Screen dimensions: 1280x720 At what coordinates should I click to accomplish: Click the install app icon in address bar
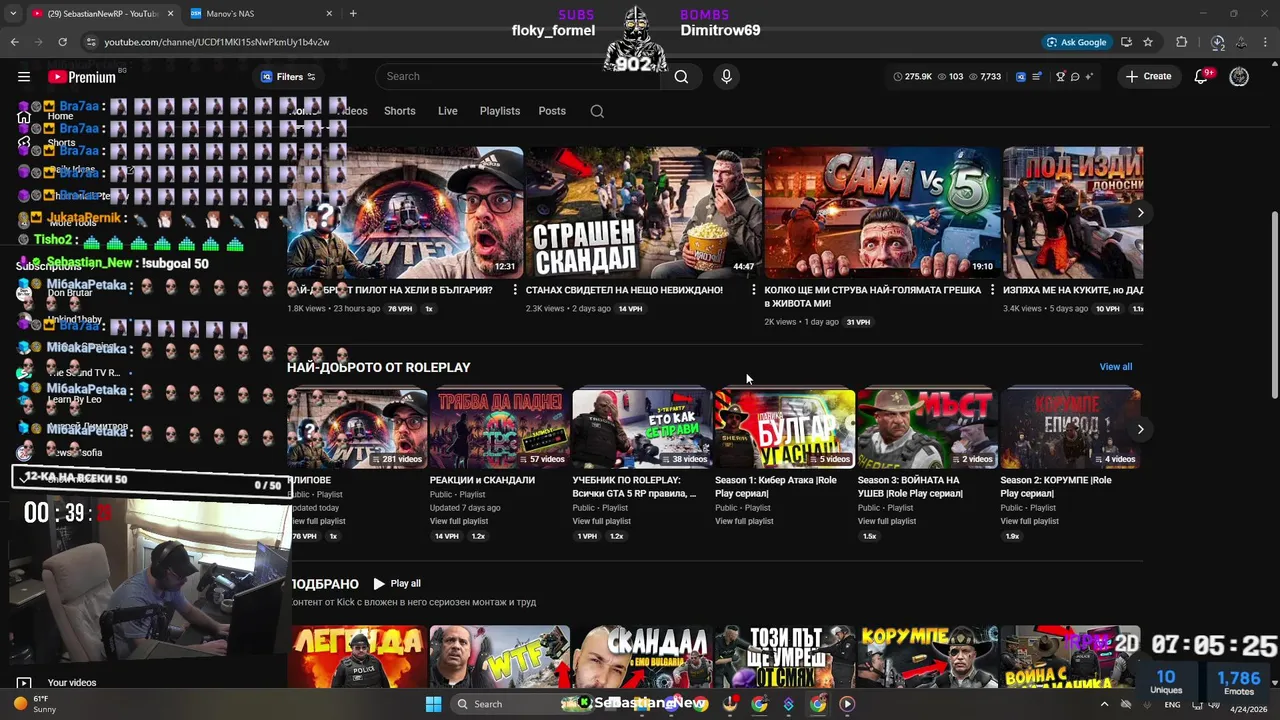1126,42
